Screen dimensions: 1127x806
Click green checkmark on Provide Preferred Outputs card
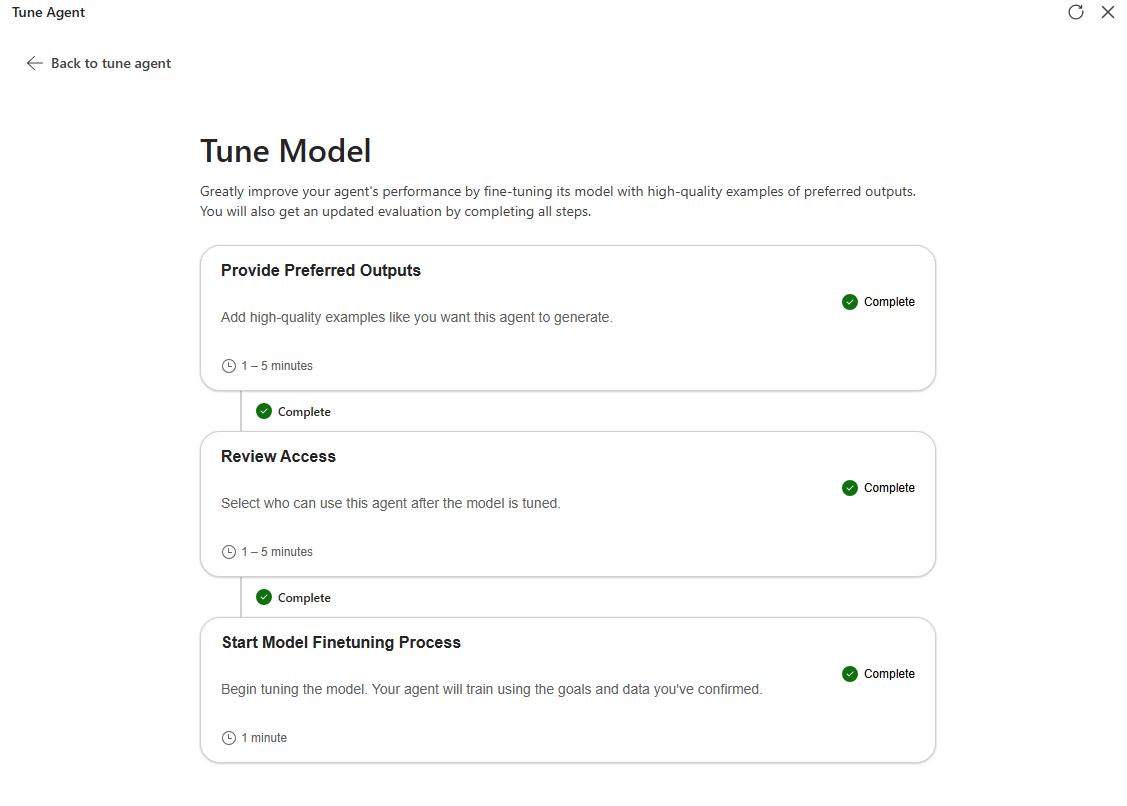(850, 302)
